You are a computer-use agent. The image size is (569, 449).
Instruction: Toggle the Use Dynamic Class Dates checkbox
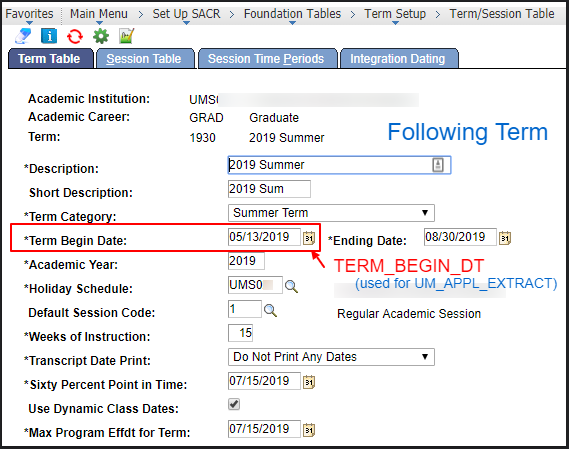234,404
